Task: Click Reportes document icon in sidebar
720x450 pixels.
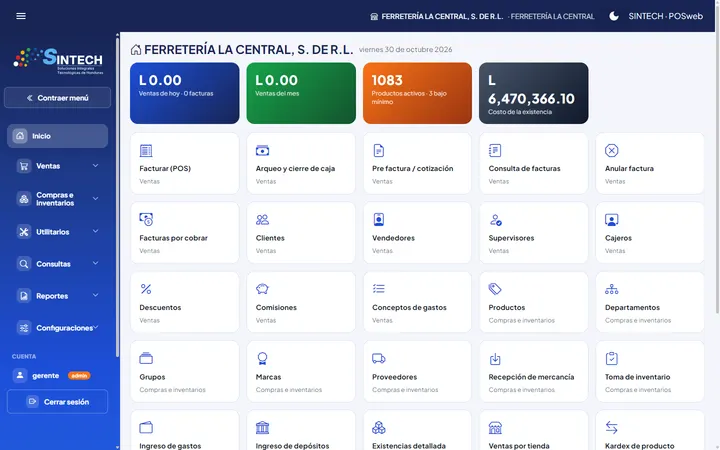Action: tap(23, 296)
